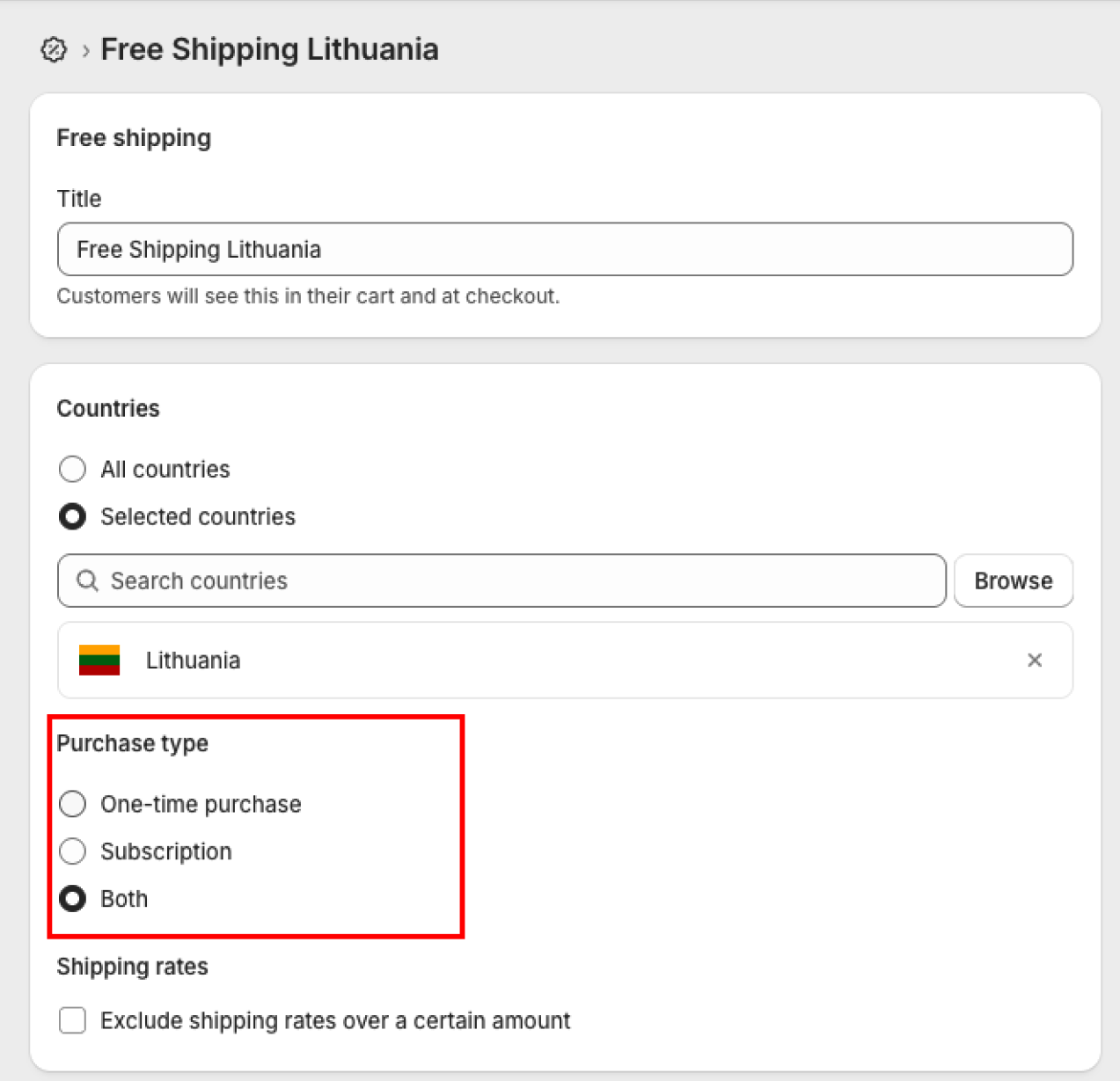Click the Countries section heading
This screenshot has width=1120, height=1081.
pos(108,408)
